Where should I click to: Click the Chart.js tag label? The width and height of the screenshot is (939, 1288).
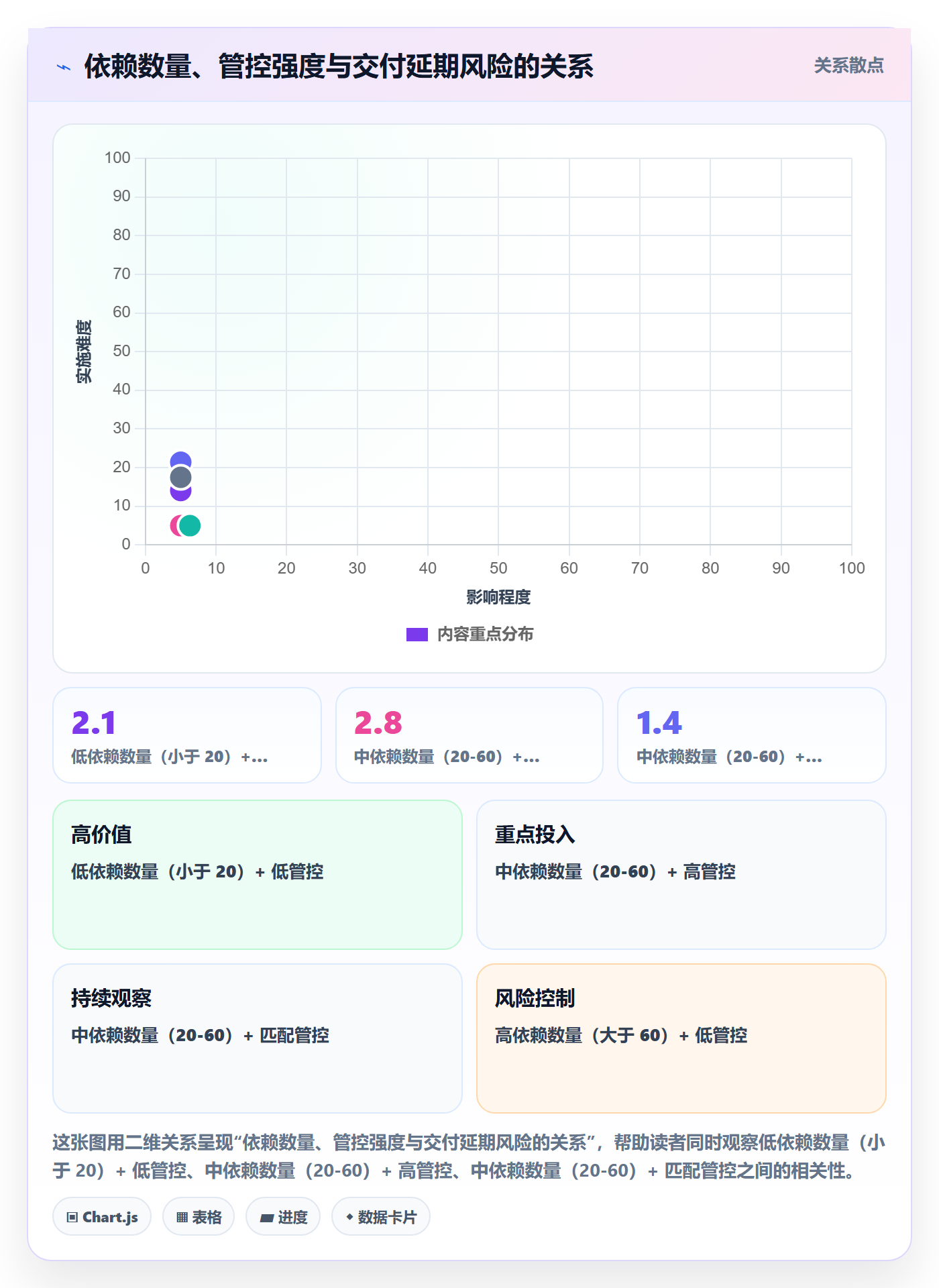coord(110,1218)
